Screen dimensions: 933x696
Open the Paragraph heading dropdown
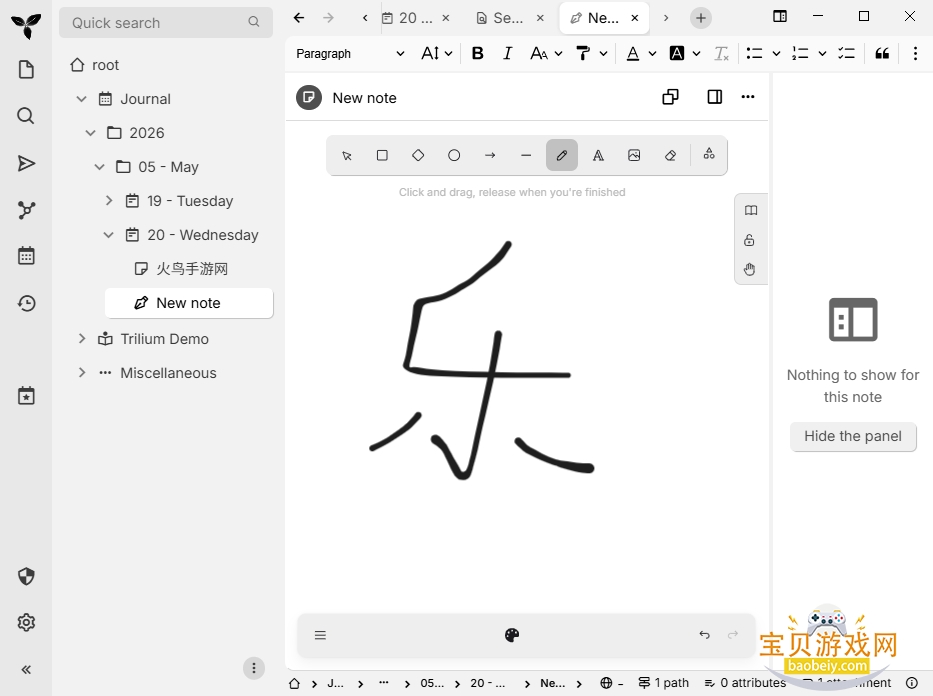click(x=350, y=54)
